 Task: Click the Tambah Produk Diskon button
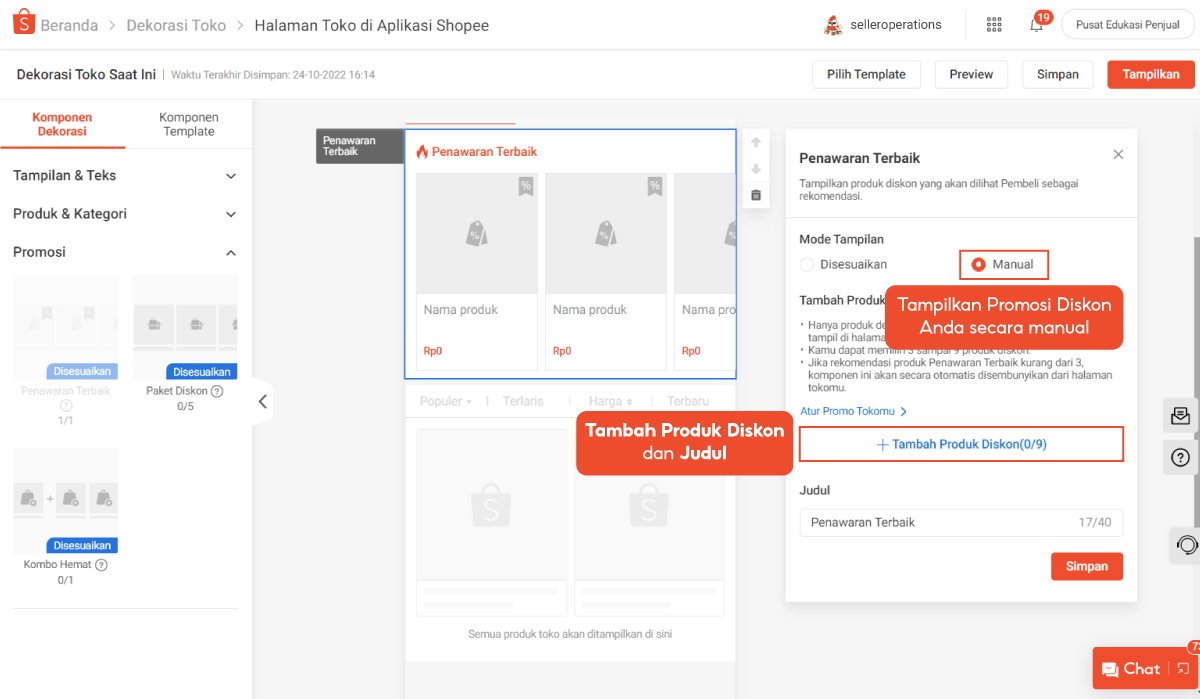961,444
